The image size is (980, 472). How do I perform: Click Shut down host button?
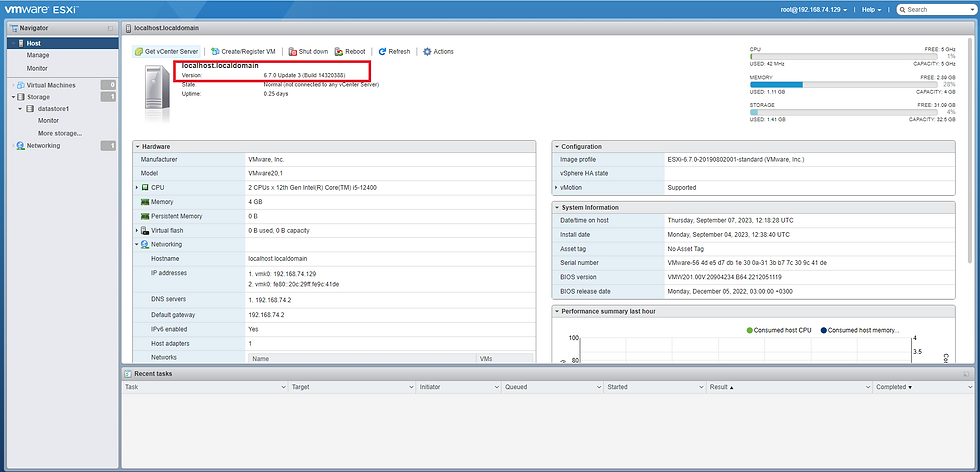tap(308, 52)
